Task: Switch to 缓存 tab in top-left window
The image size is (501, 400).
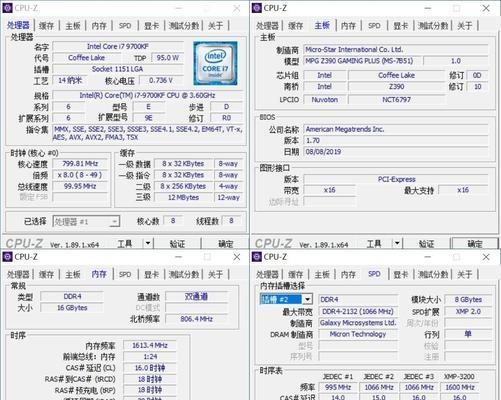Action: (46, 26)
